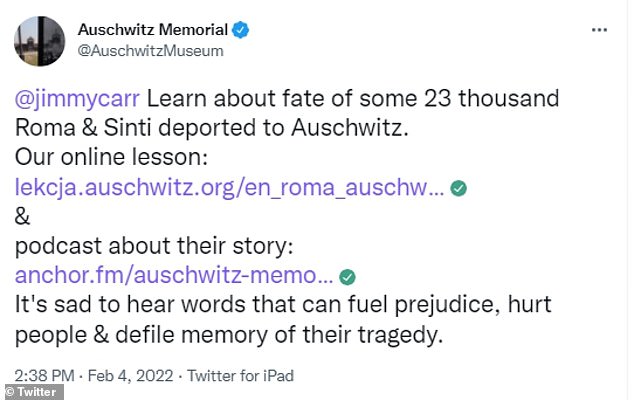Click green checkmark beside anchor.fm link
Image resolution: width=634 pixels, height=400 pixels.
(x=348, y=276)
